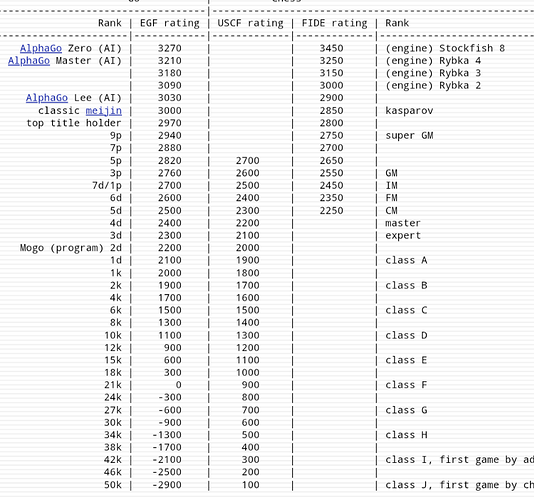
Task: Click the 'kasparov' rank text
Action: point(409,111)
